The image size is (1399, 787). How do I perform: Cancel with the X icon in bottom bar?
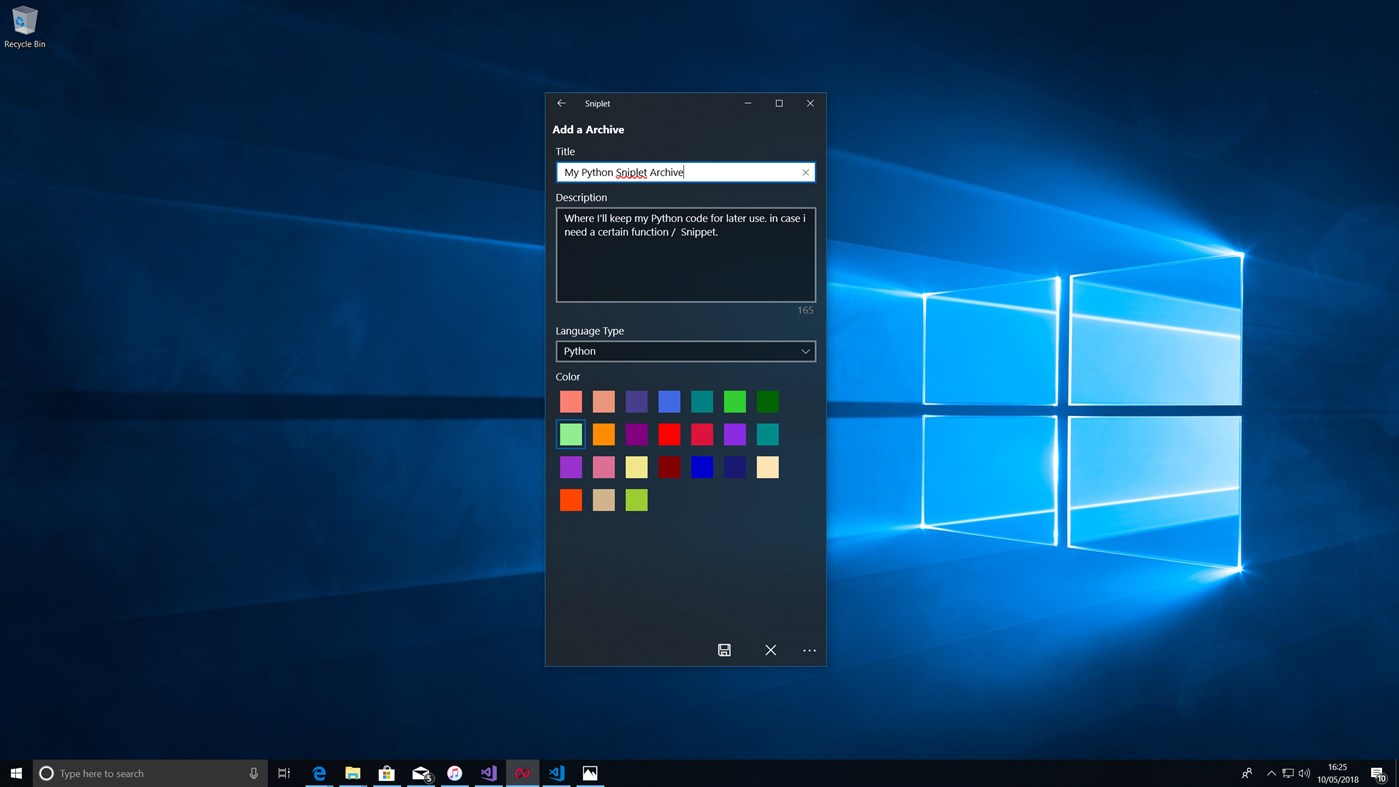pos(770,650)
